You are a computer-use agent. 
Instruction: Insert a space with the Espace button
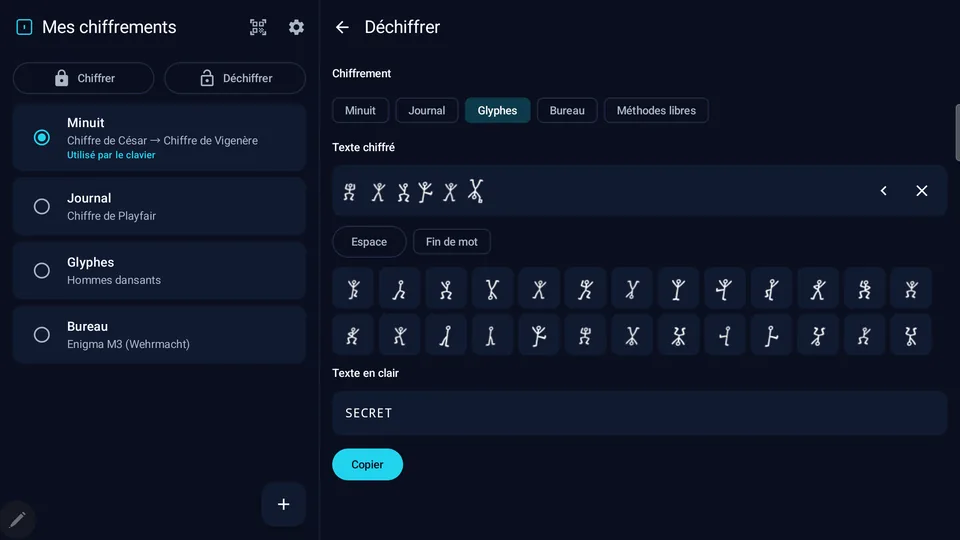tap(369, 242)
